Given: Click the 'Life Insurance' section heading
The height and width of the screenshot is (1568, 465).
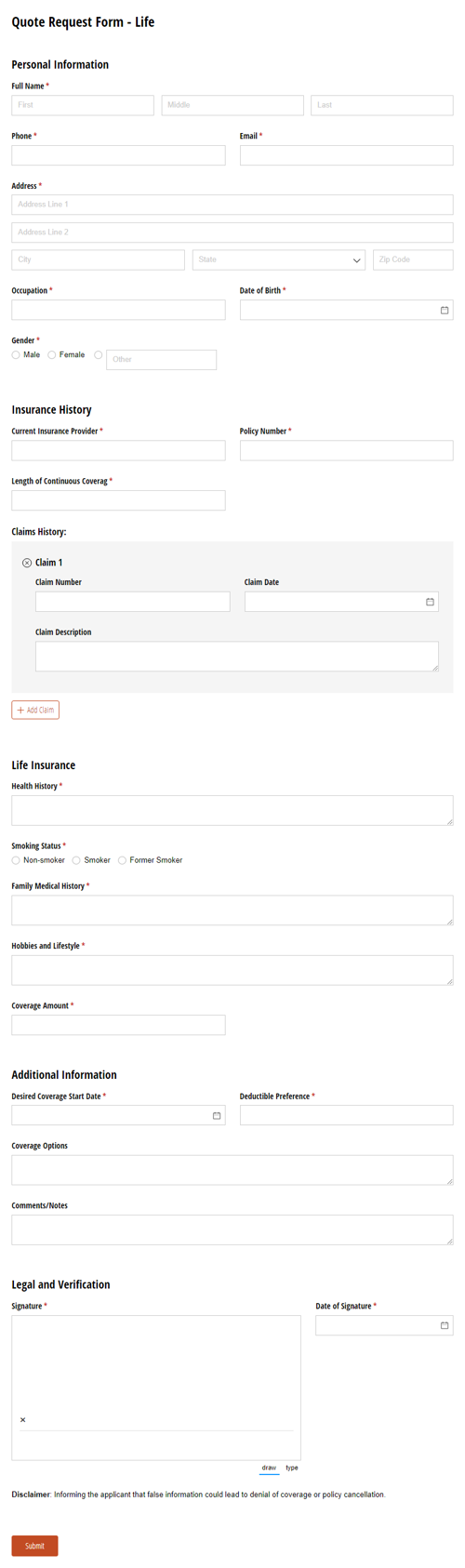Looking at the screenshot, I should click(44, 765).
